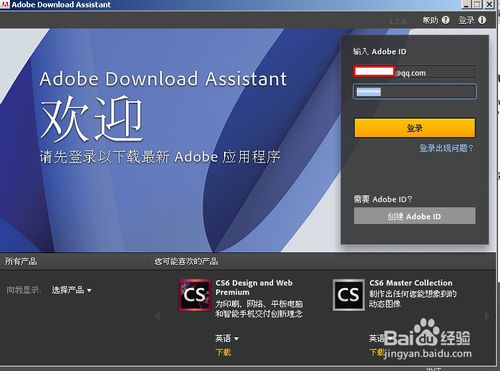Click the login info icon in header

[482, 20]
